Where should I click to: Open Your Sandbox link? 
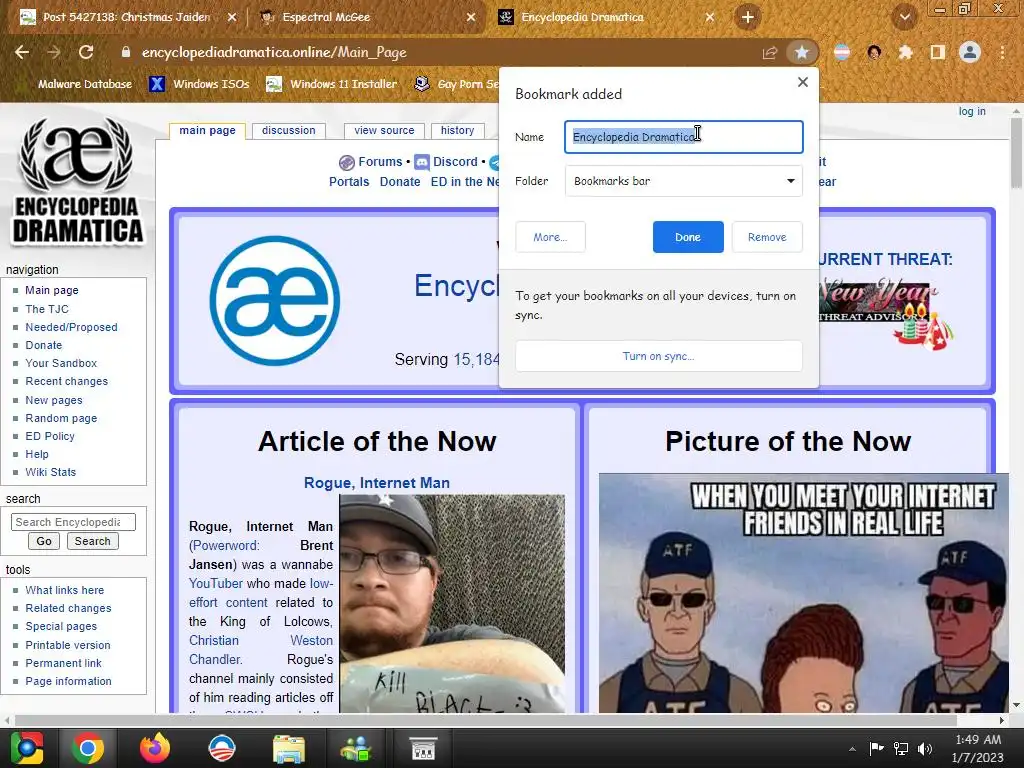point(61,363)
